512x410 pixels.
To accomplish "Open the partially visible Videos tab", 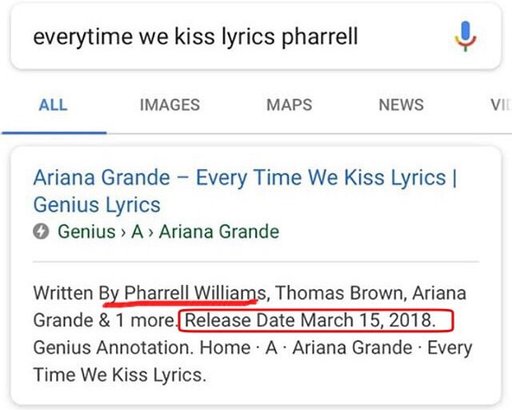I will 501,105.
